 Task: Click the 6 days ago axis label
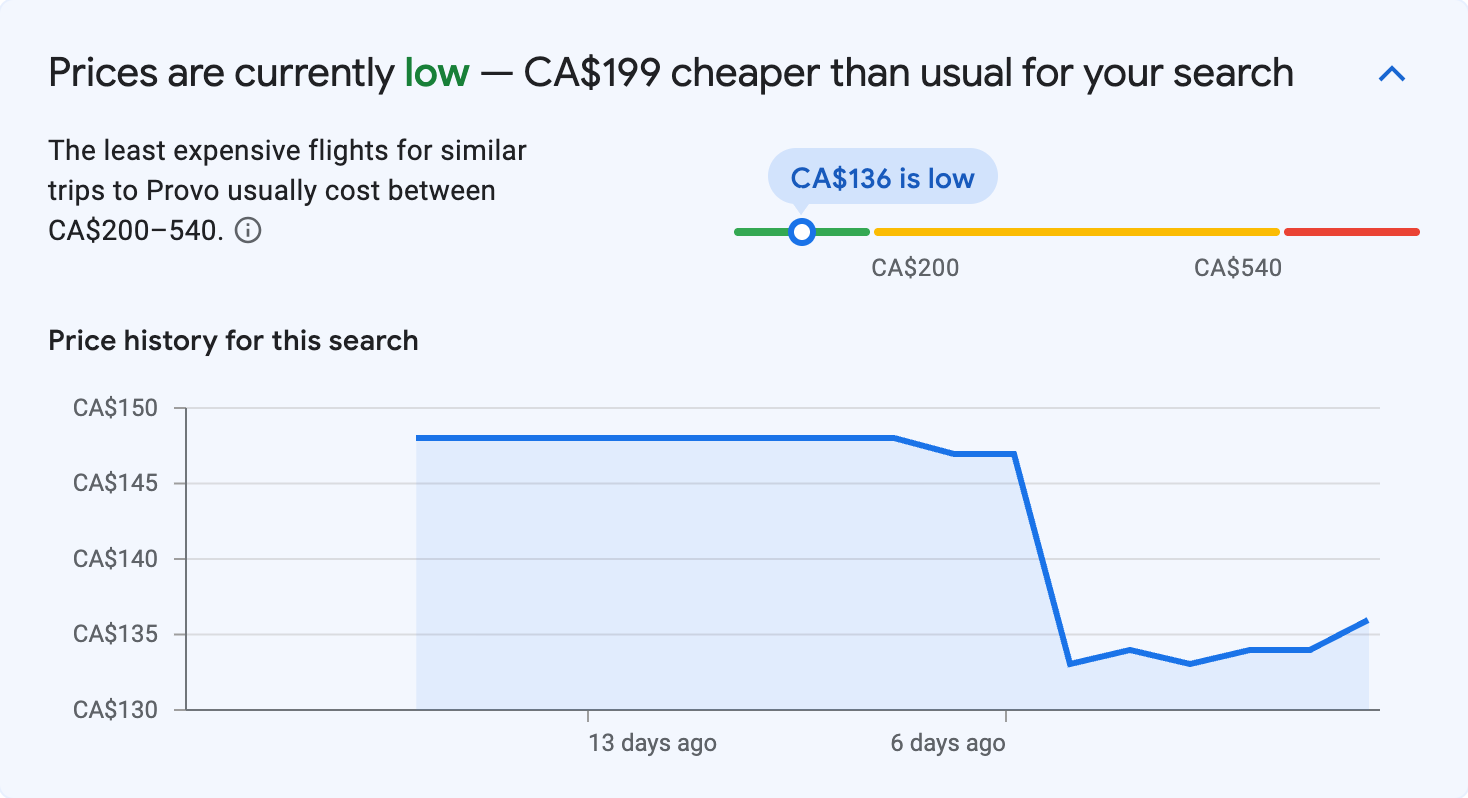[x=947, y=743]
